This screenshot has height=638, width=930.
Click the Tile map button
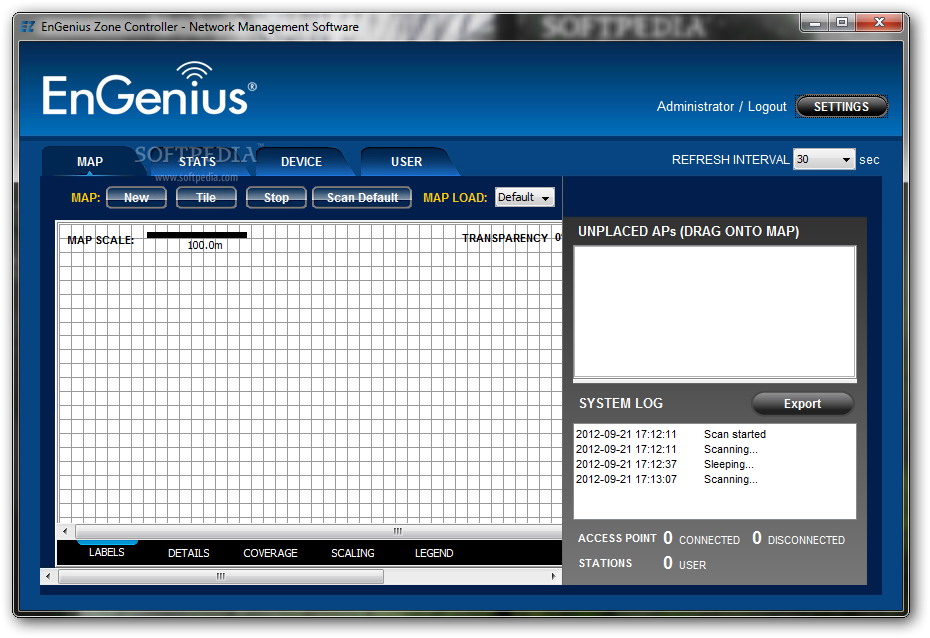click(206, 197)
